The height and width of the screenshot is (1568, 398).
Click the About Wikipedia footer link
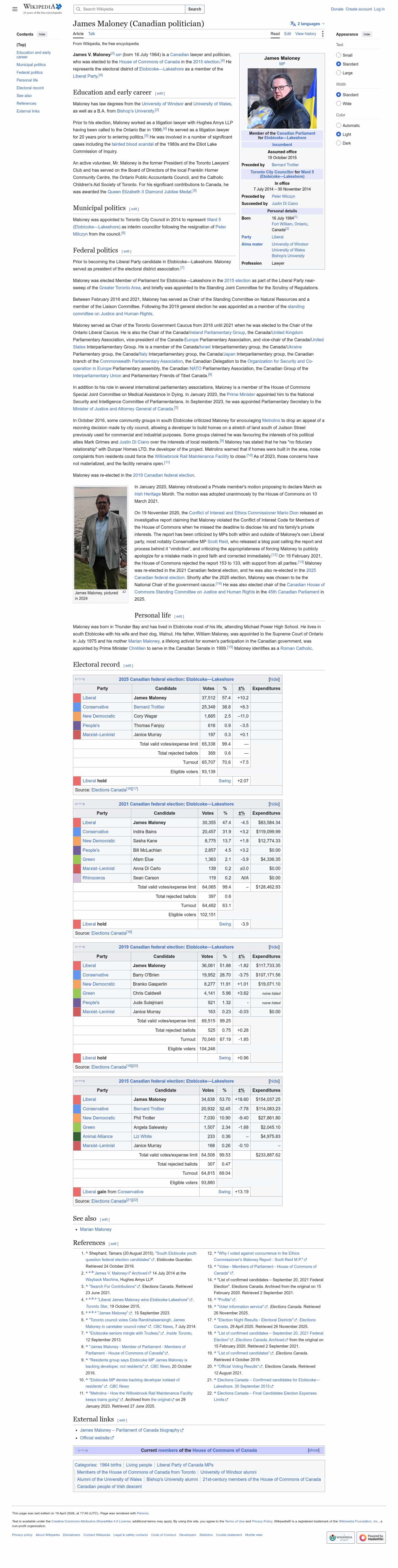coord(48,1535)
